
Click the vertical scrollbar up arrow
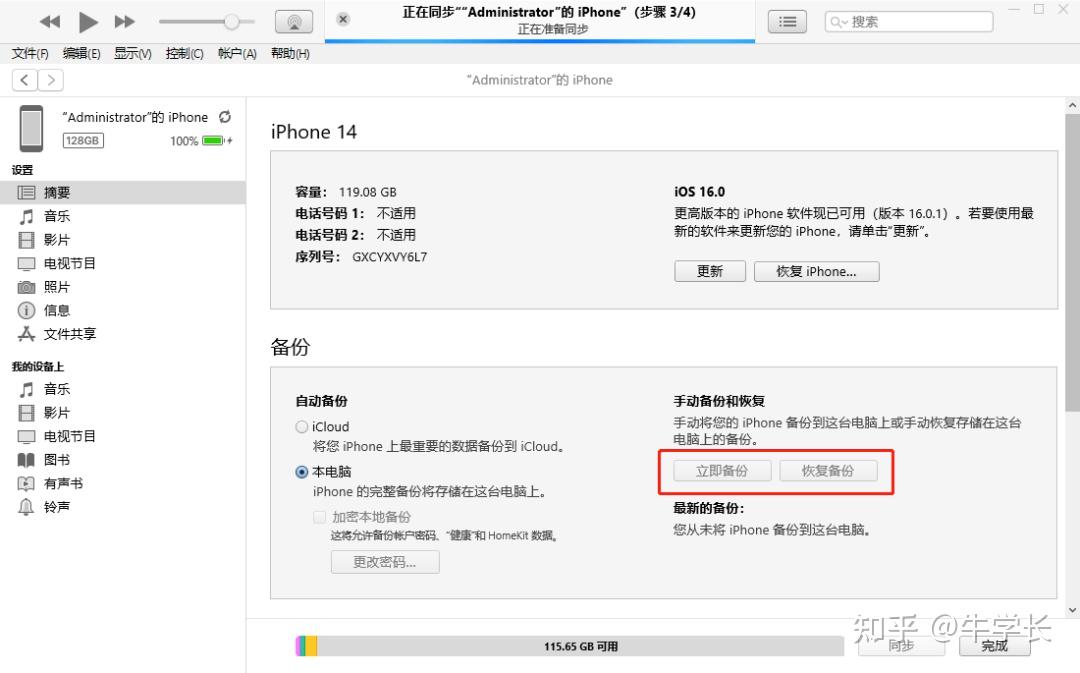[x=1072, y=105]
